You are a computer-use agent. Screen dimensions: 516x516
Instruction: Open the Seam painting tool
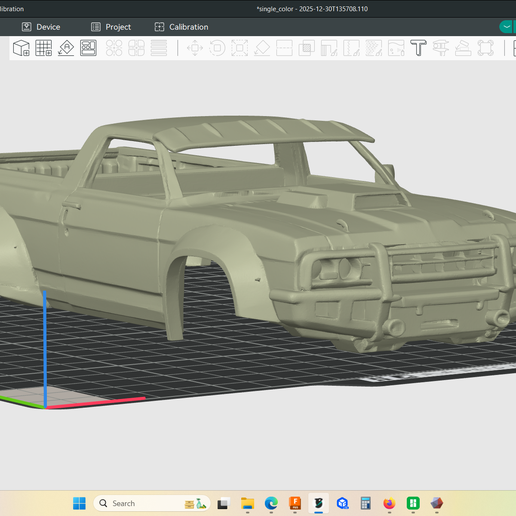351,48
